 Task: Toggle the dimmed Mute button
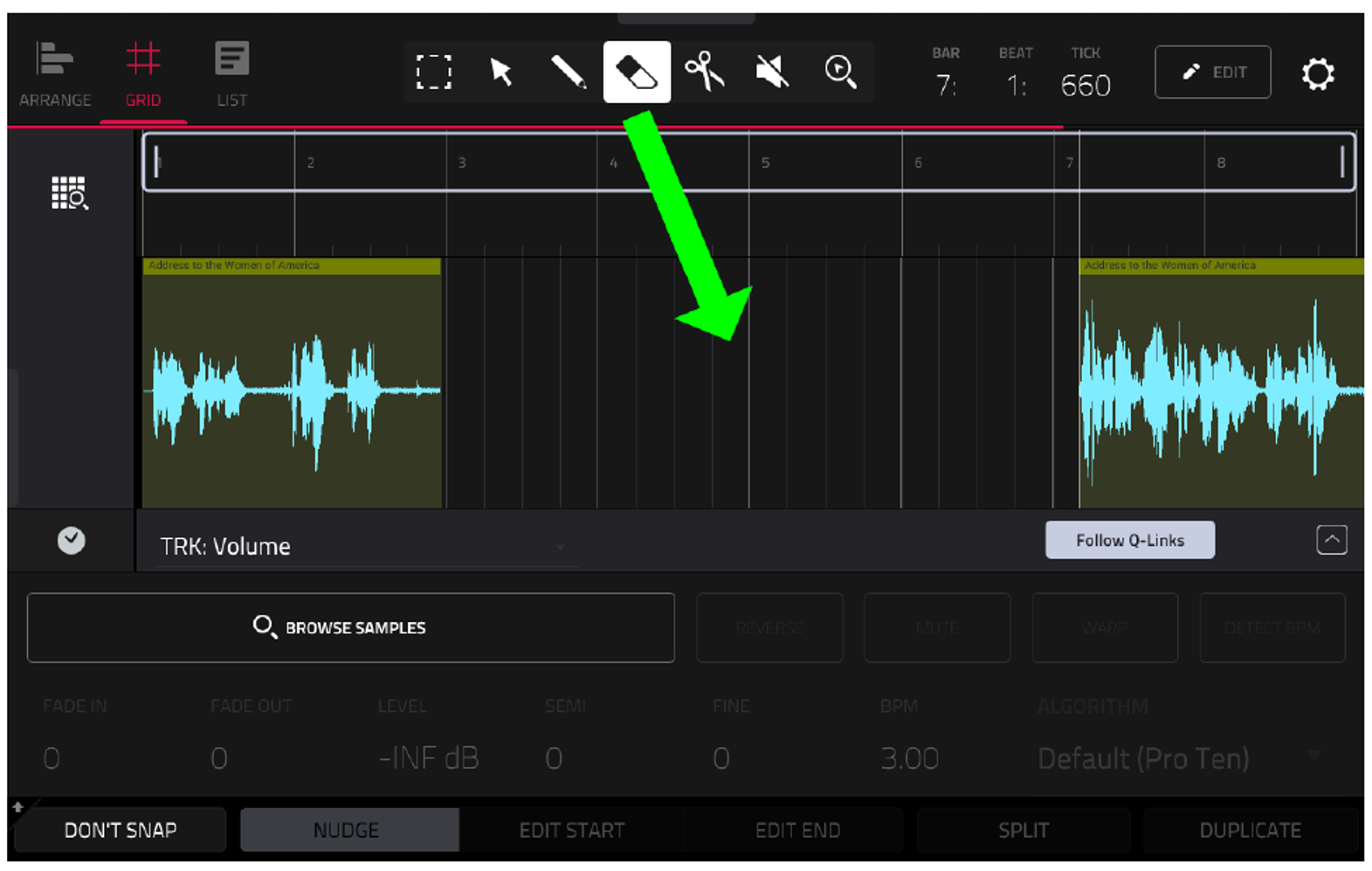[x=937, y=627]
